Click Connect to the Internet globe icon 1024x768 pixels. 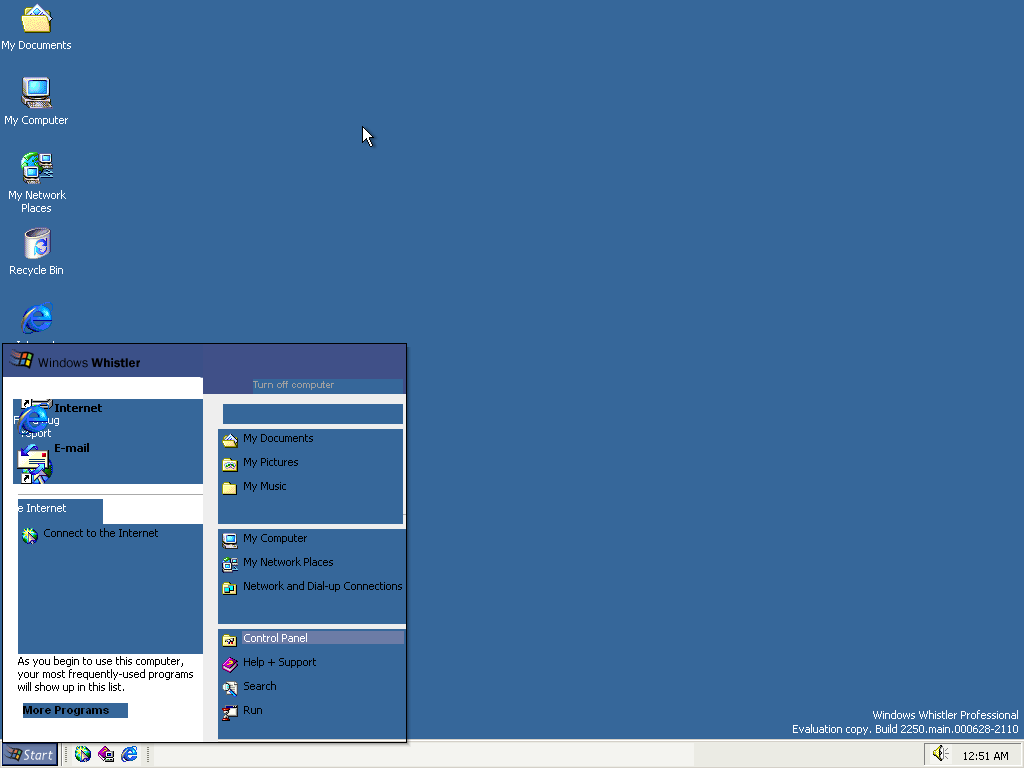(x=29, y=536)
